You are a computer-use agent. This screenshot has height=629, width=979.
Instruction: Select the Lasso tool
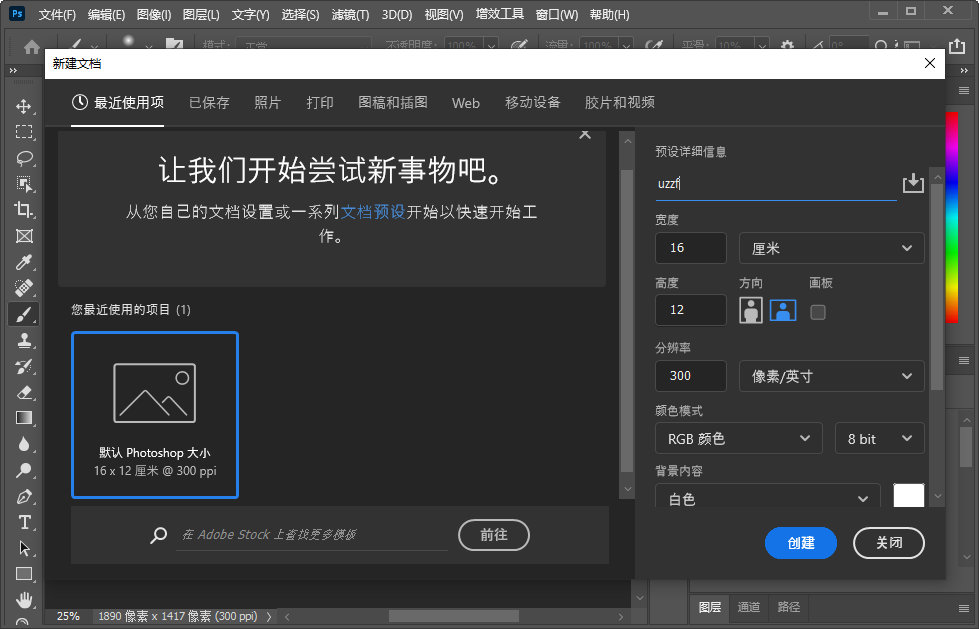point(24,158)
